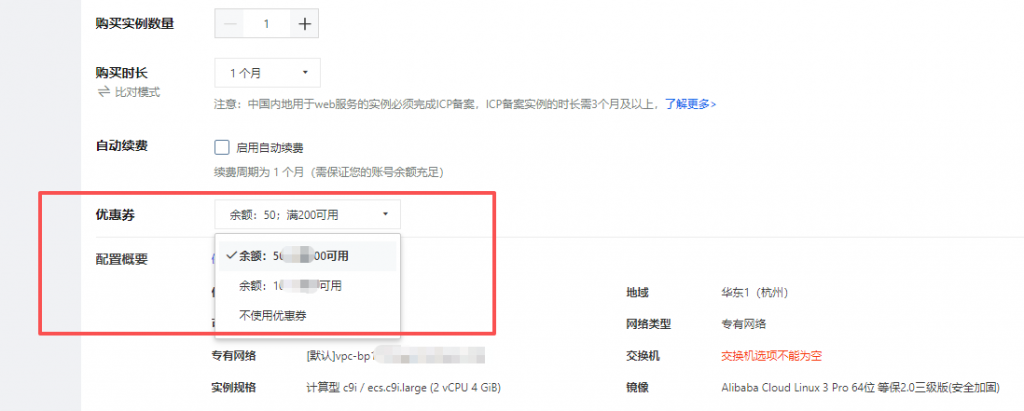Click the 比对模式 swap arrows icon

click(103, 92)
